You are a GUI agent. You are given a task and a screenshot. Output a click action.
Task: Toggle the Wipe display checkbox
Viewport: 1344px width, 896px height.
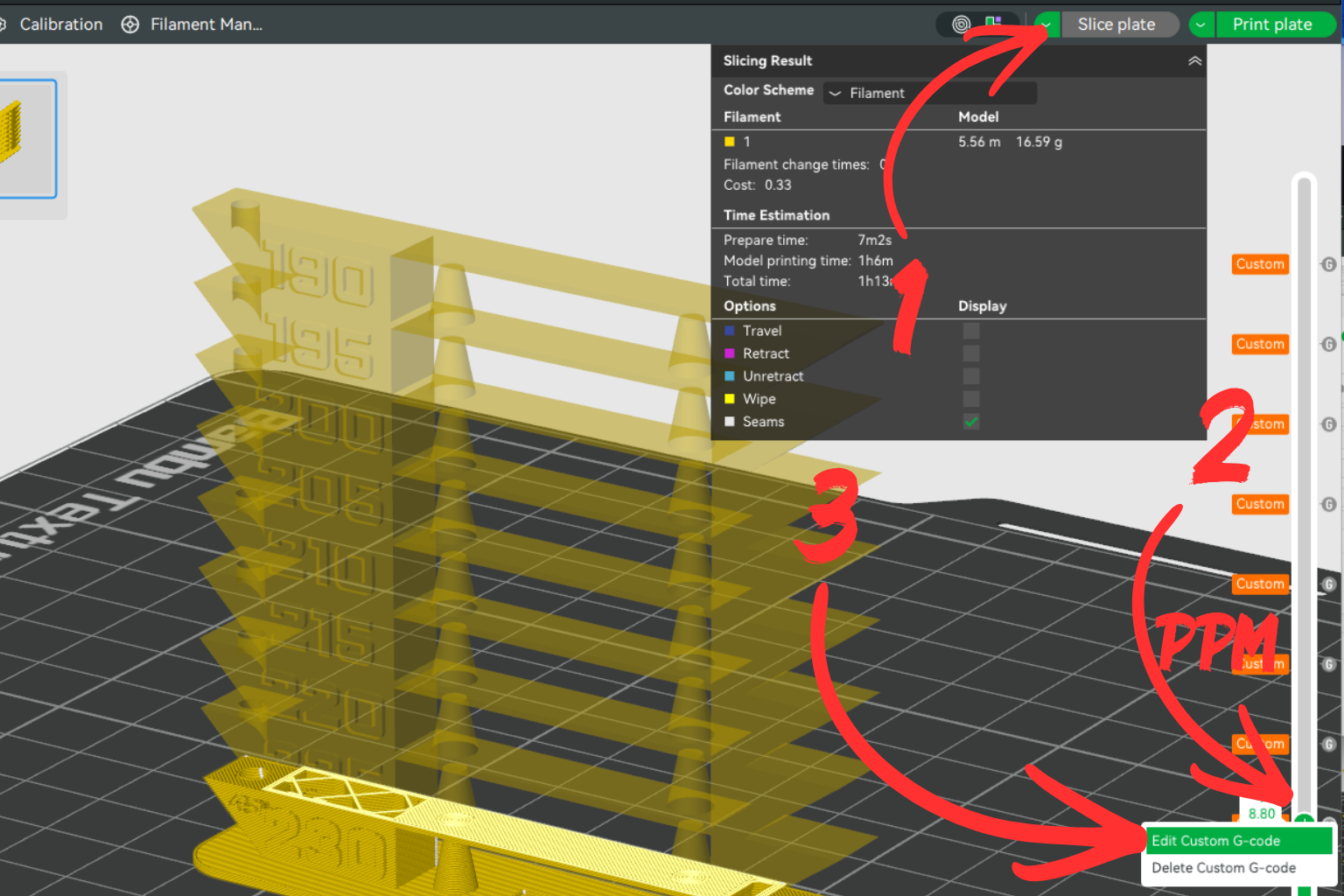(971, 399)
